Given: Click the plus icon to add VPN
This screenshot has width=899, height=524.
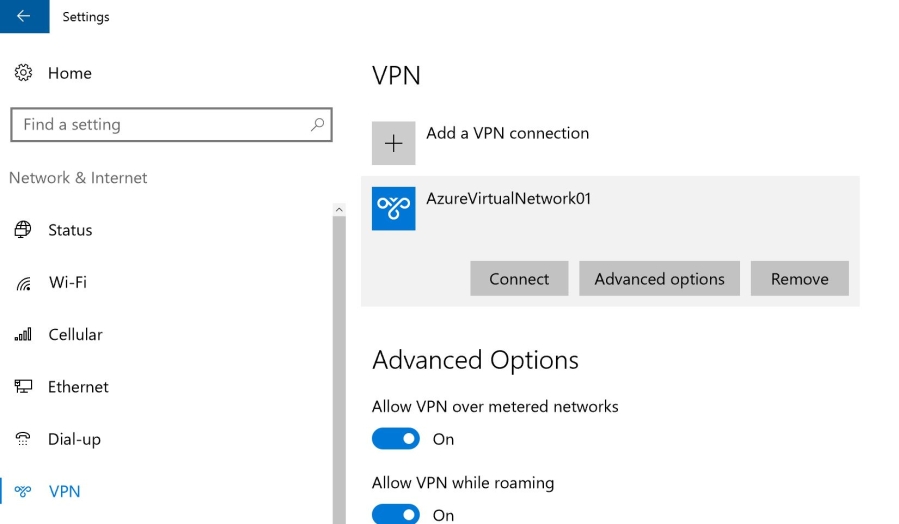Looking at the screenshot, I should (x=393, y=143).
